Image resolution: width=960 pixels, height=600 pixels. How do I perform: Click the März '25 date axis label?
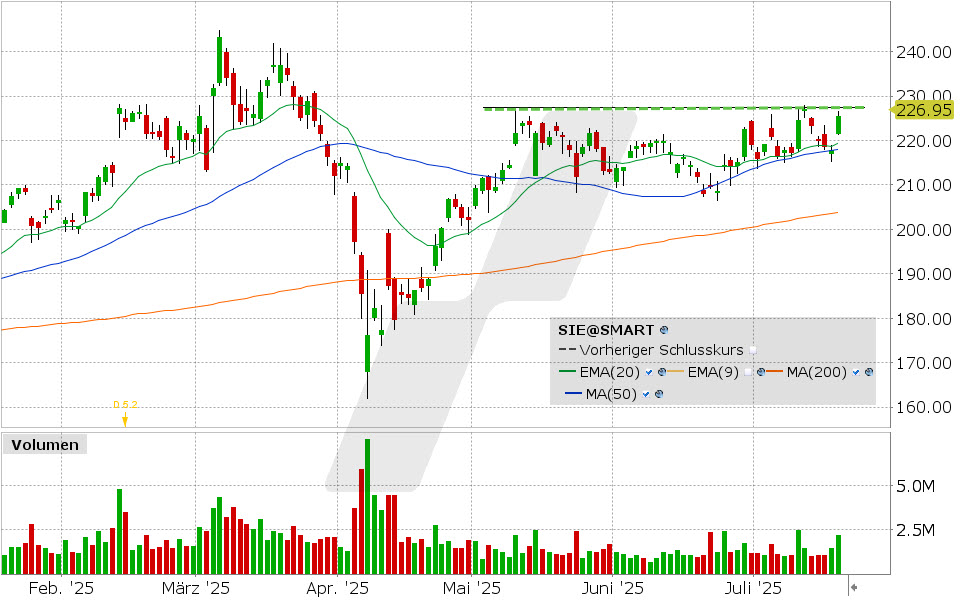(195, 588)
